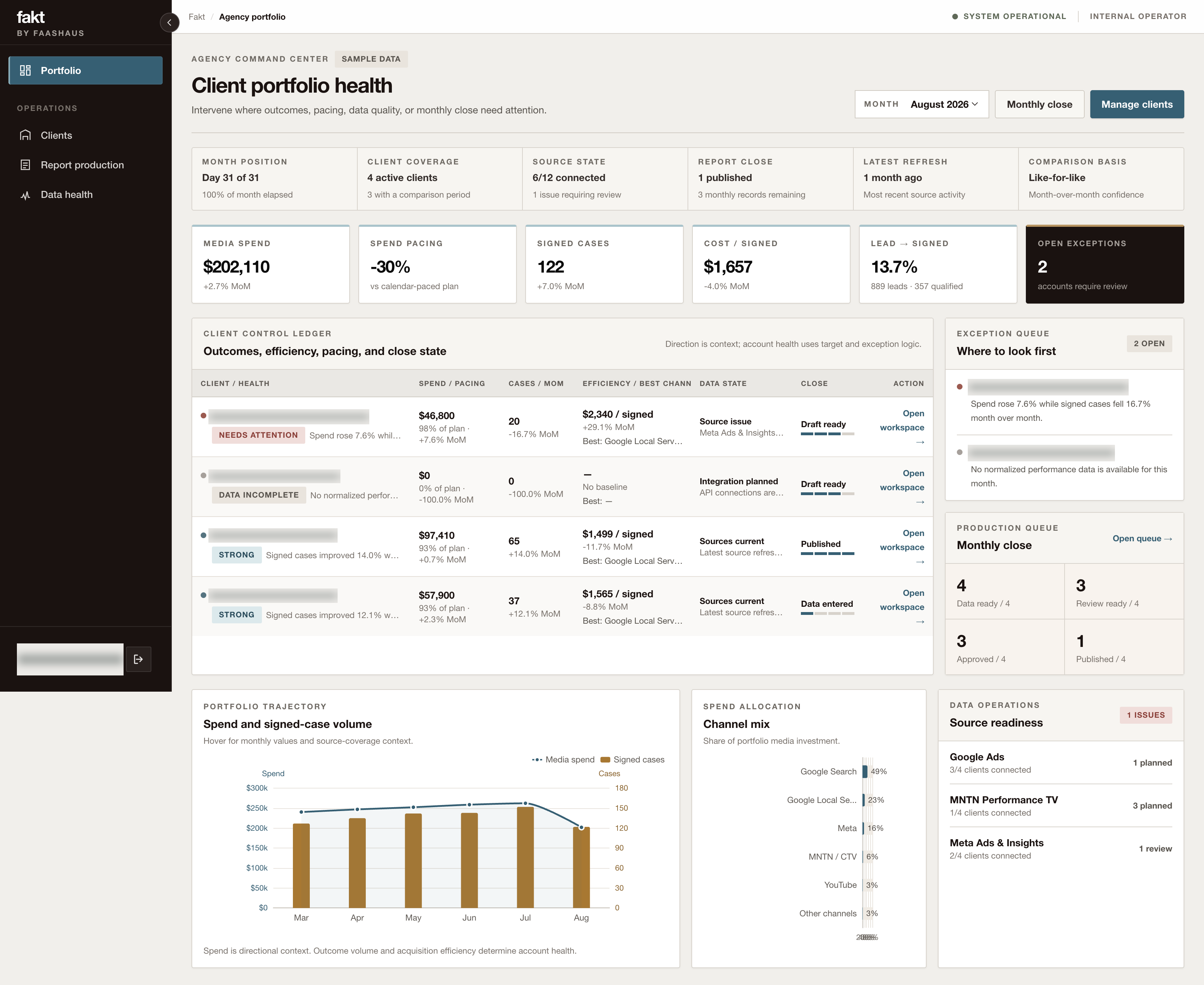This screenshot has height=985, width=1204.
Task: Click the Spend Pacing -30% card
Action: tap(437, 264)
